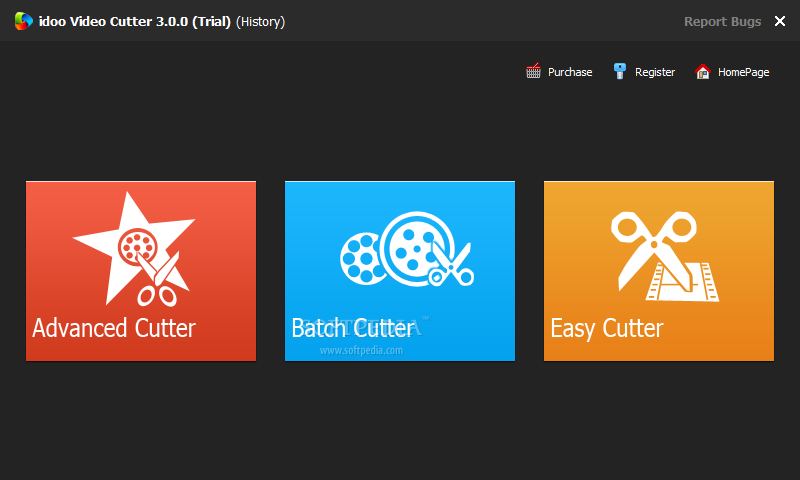The image size is (800, 480).
Task: Close the idoo Video Cutter window
Action: tap(780, 21)
